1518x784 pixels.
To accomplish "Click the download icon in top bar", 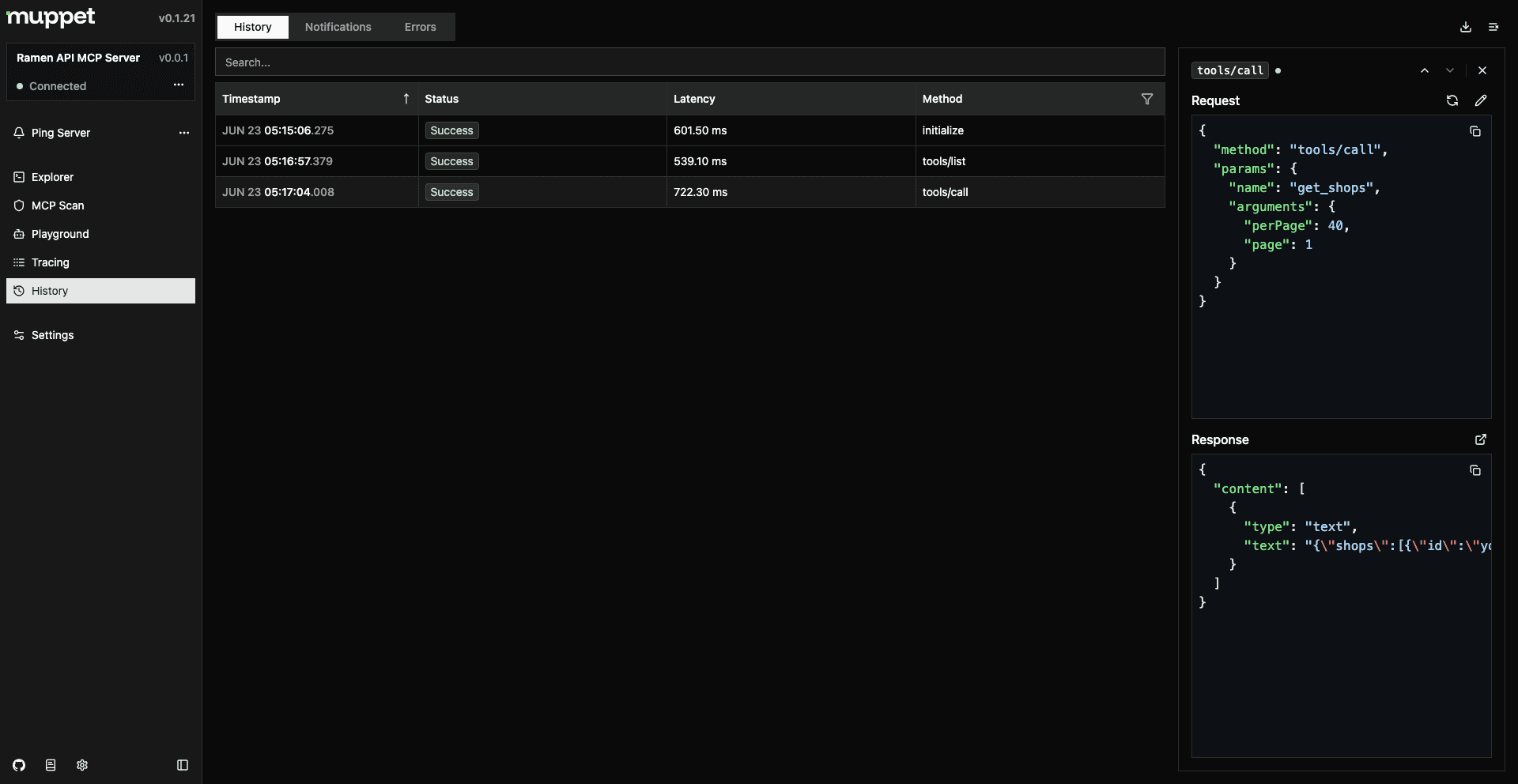I will 1465,27.
